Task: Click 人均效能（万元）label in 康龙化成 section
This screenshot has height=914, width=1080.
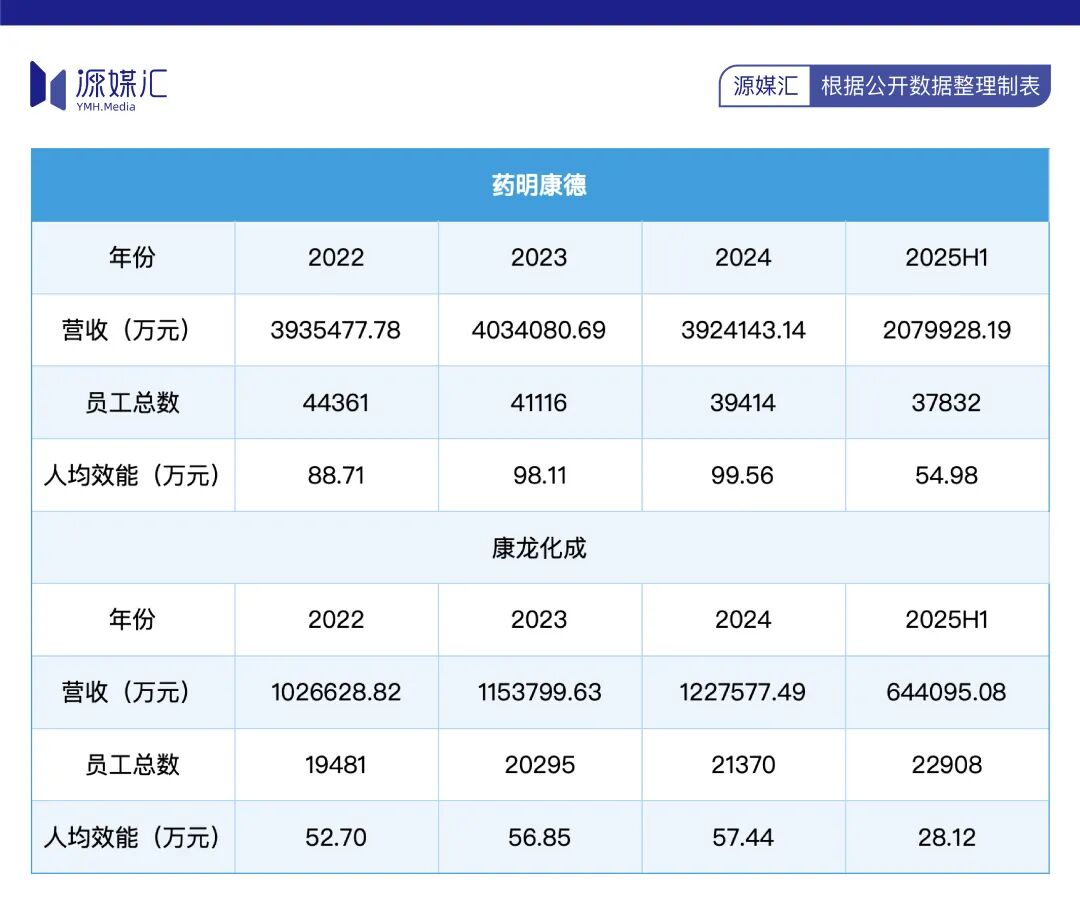Action: click(132, 838)
